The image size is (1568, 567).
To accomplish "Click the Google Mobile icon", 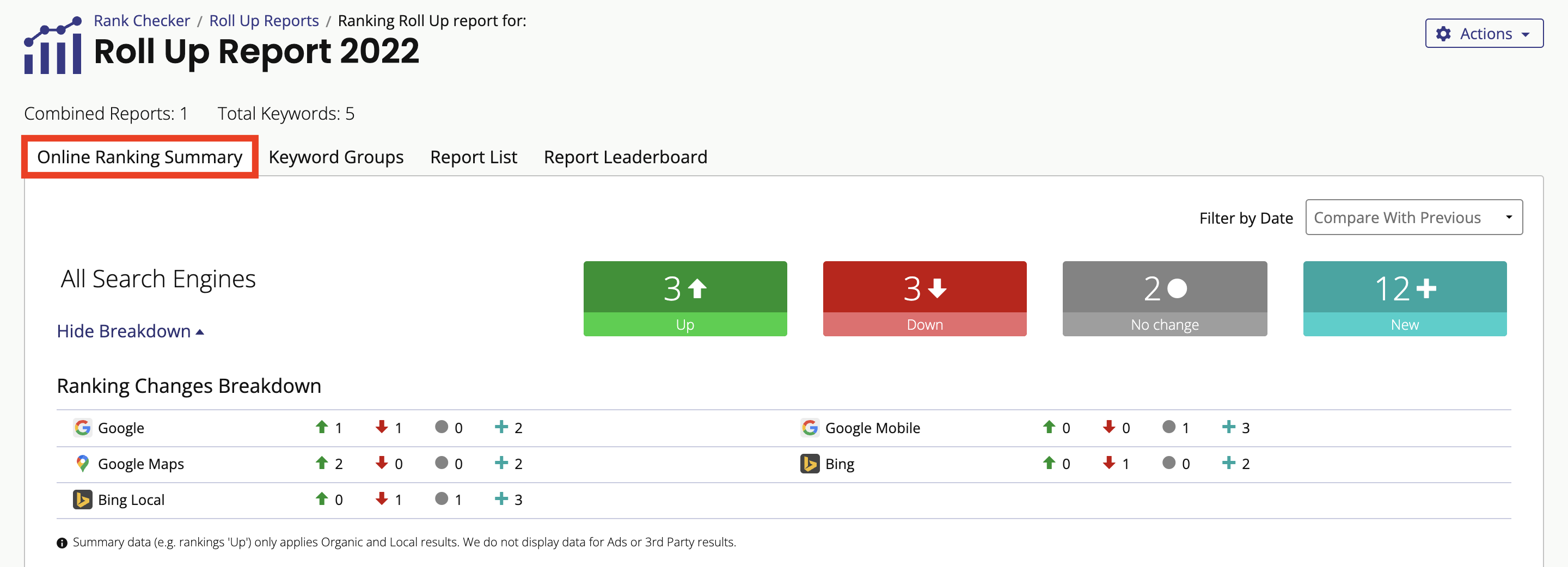I will (x=810, y=427).
